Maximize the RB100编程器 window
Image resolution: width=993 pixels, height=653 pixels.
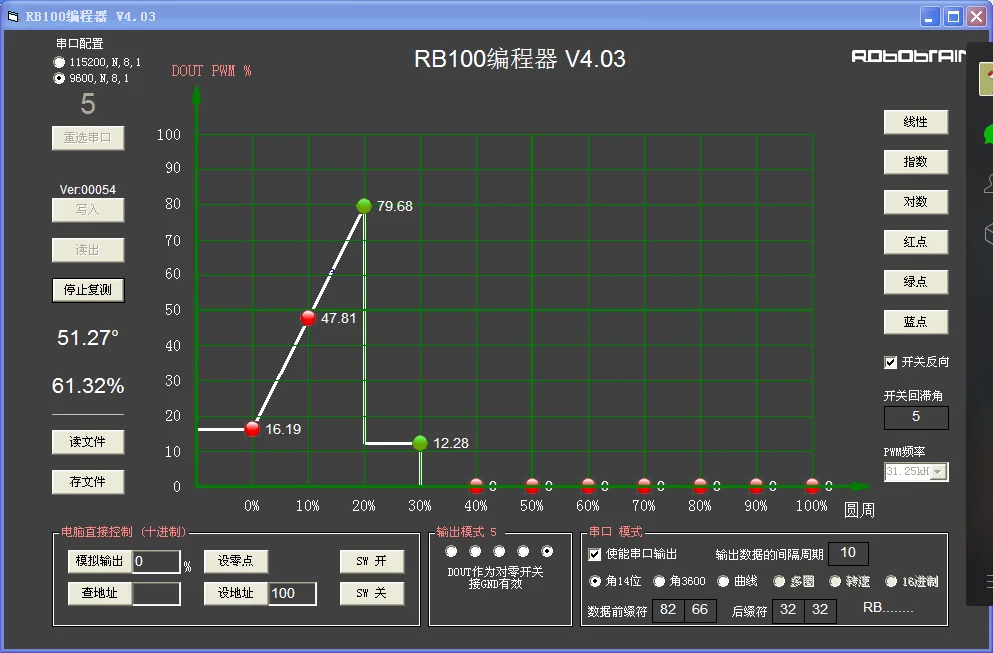tap(953, 16)
